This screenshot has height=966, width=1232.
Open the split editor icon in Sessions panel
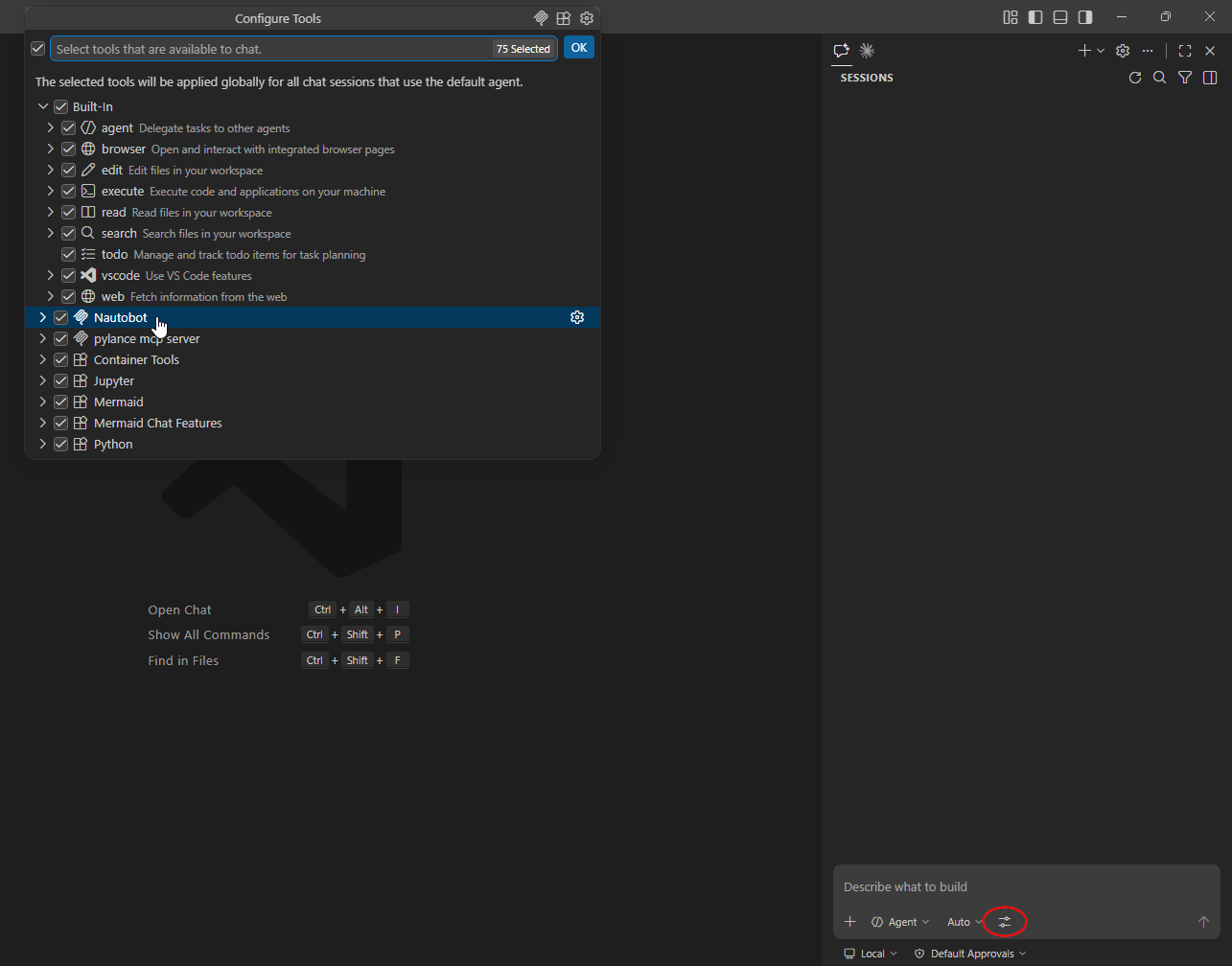point(1210,78)
